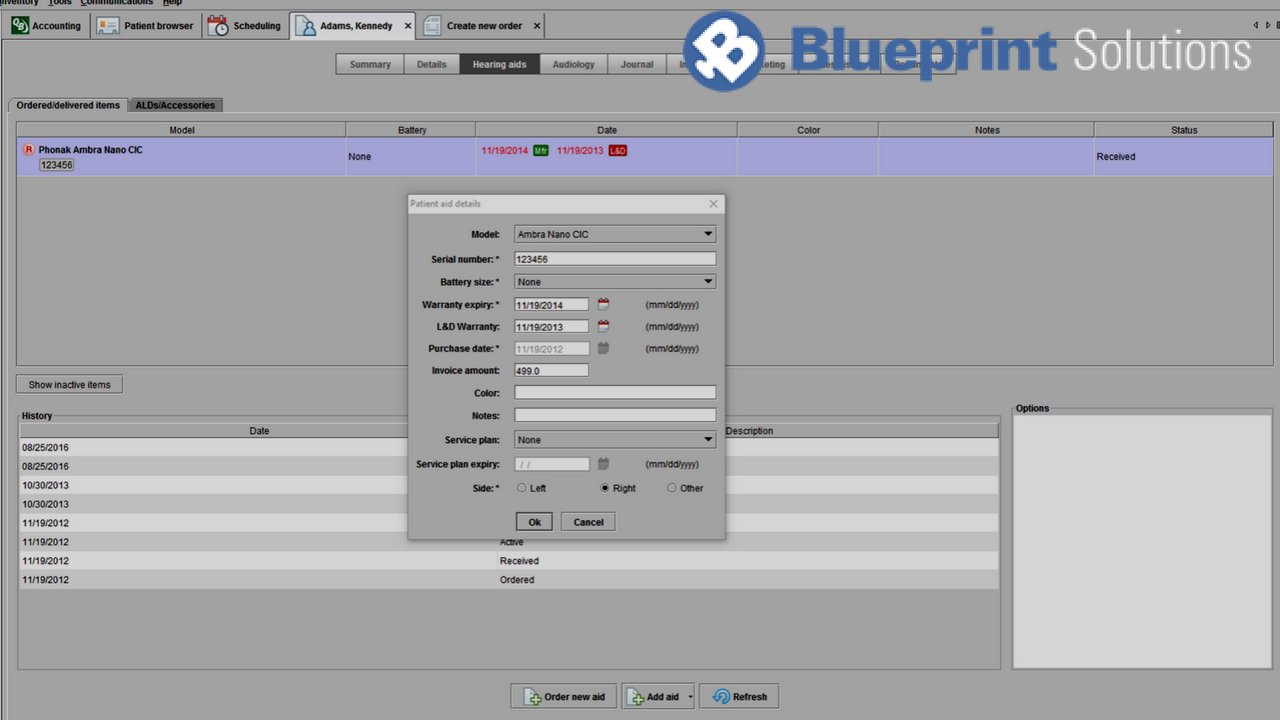The width and height of the screenshot is (1280, 720).
Task: Click the red R side indicator icon
Action: pos(28,150)
